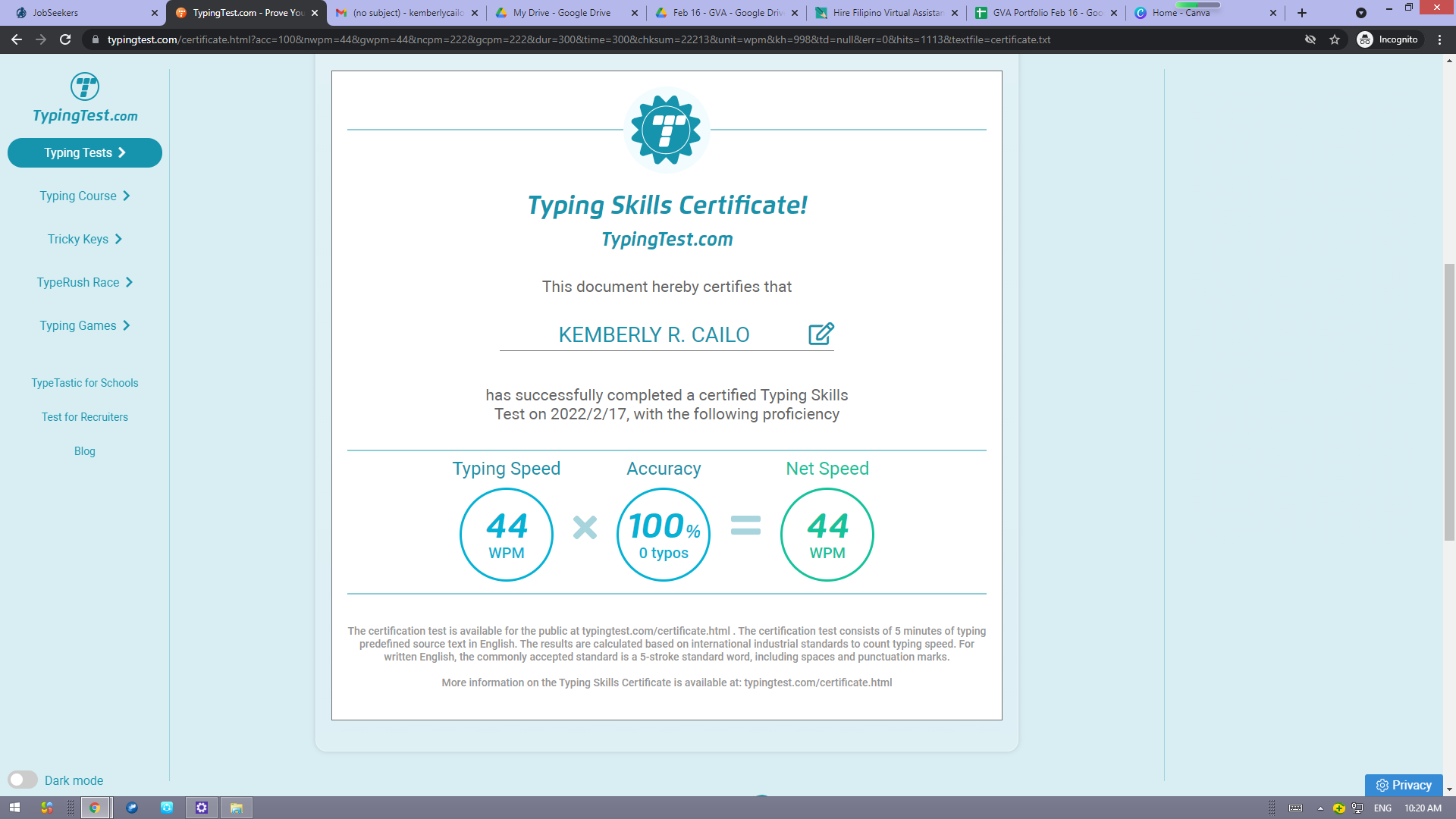Expand Typing Course chevron
Viewport: 1456px width, 819px height.
point(126,196)
